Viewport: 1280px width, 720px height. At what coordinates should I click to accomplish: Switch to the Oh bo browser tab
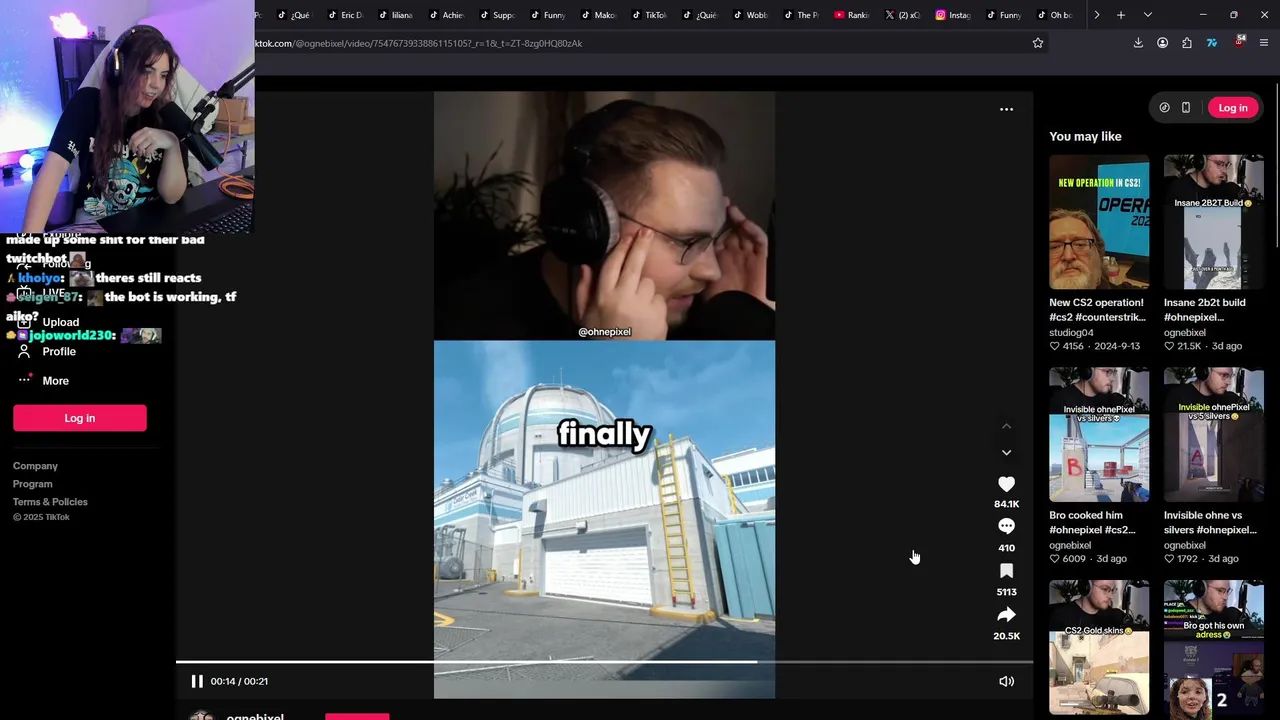pos(1055,15)
